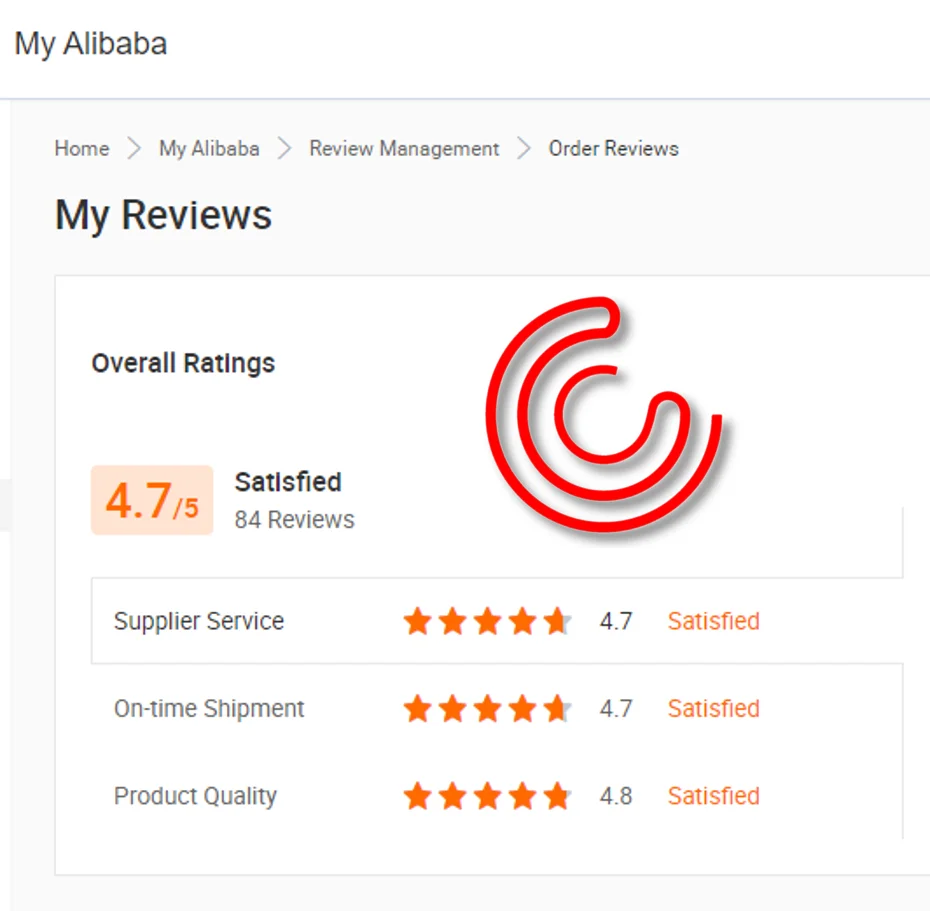Viewport: 930px width, 911px height.
Task: Click the My Reviews heading
Action: 162,215
